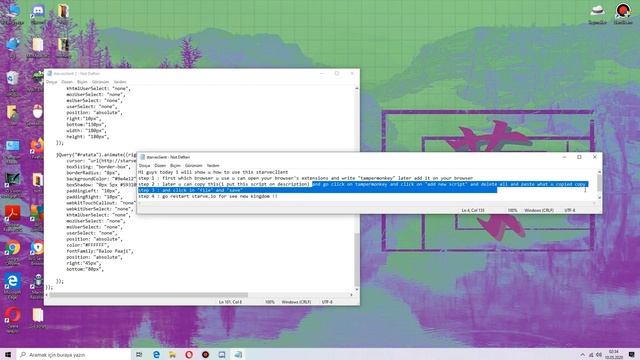
Task: Click the front Notepad scroll down arrow
Action: (x=599, y=198)
